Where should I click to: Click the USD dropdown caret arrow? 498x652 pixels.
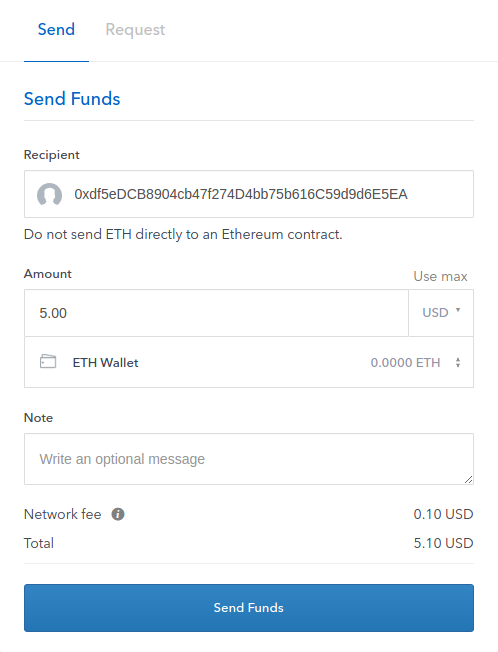click(458, 310)
